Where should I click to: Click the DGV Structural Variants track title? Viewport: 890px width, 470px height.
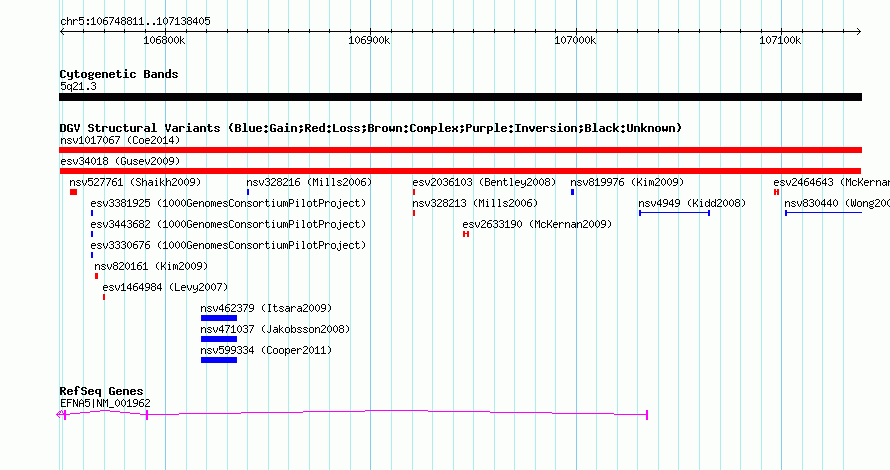tap(371, 128)
